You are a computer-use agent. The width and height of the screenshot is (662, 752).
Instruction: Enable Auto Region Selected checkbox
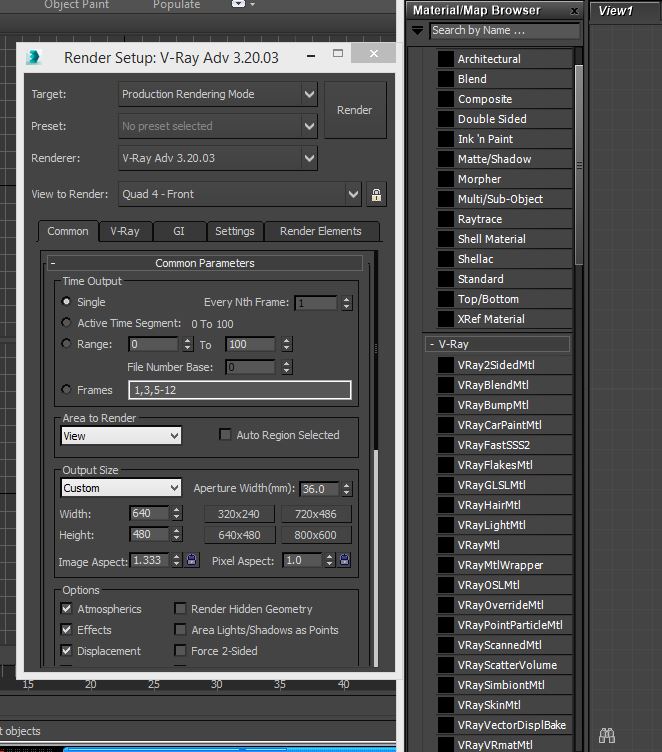point(225,434)
